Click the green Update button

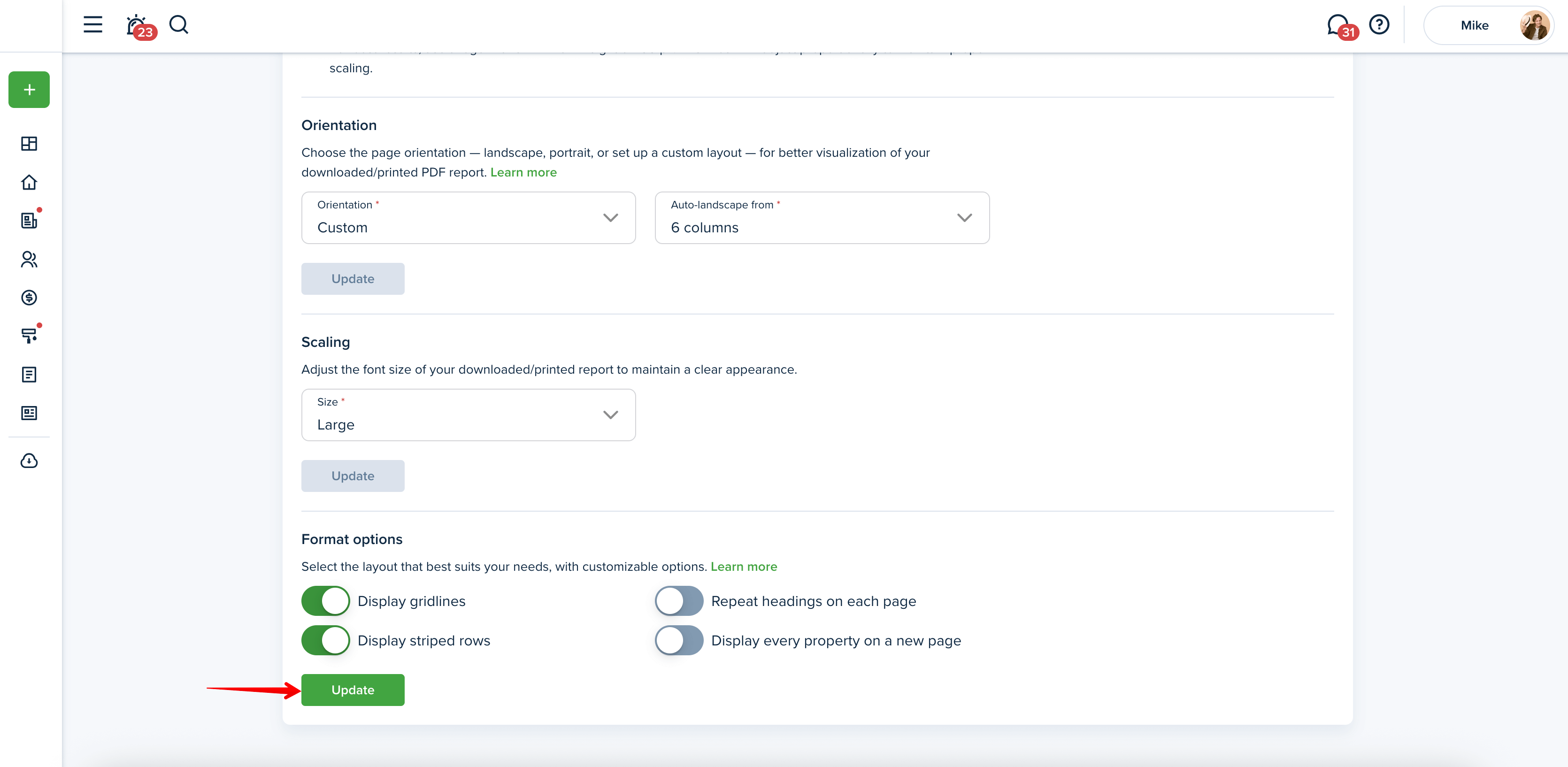[x=353, y=690]
